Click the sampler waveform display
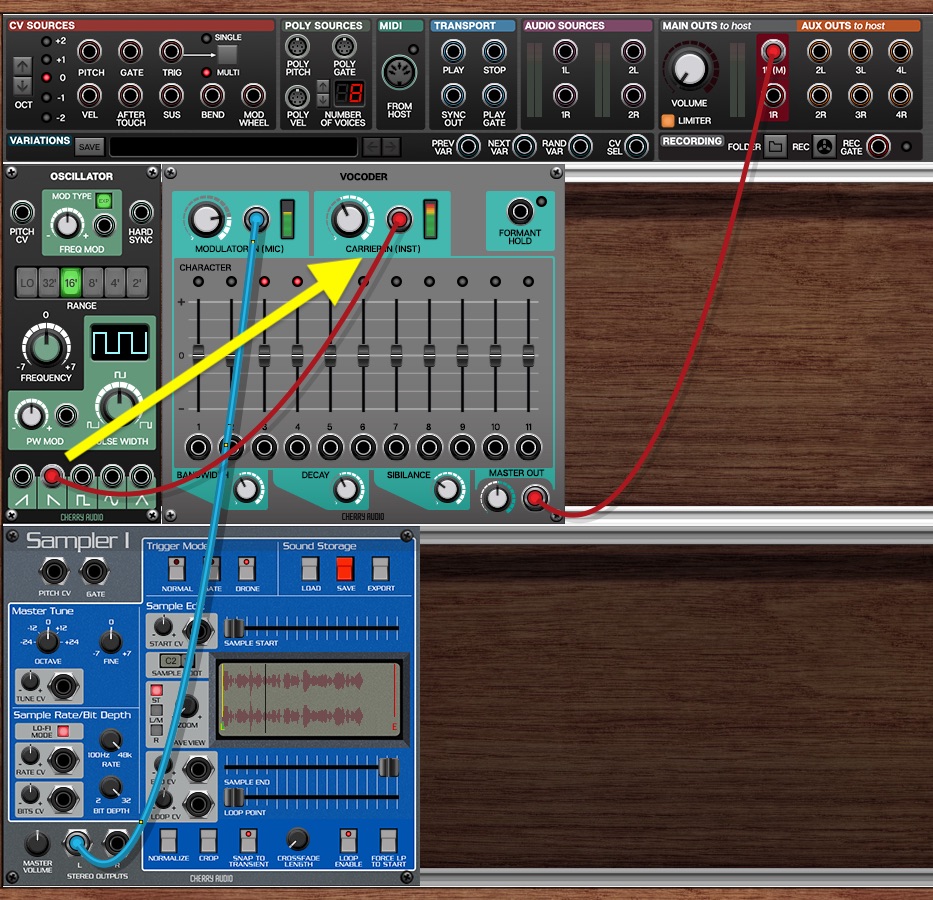Screen dimensions: 933x900 pyautogui.click(x=309, y=700)
